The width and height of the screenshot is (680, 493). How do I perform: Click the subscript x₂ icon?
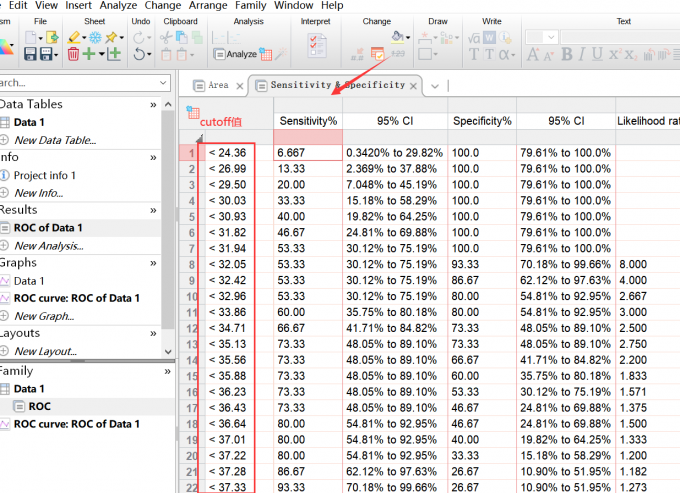[631, 55]
